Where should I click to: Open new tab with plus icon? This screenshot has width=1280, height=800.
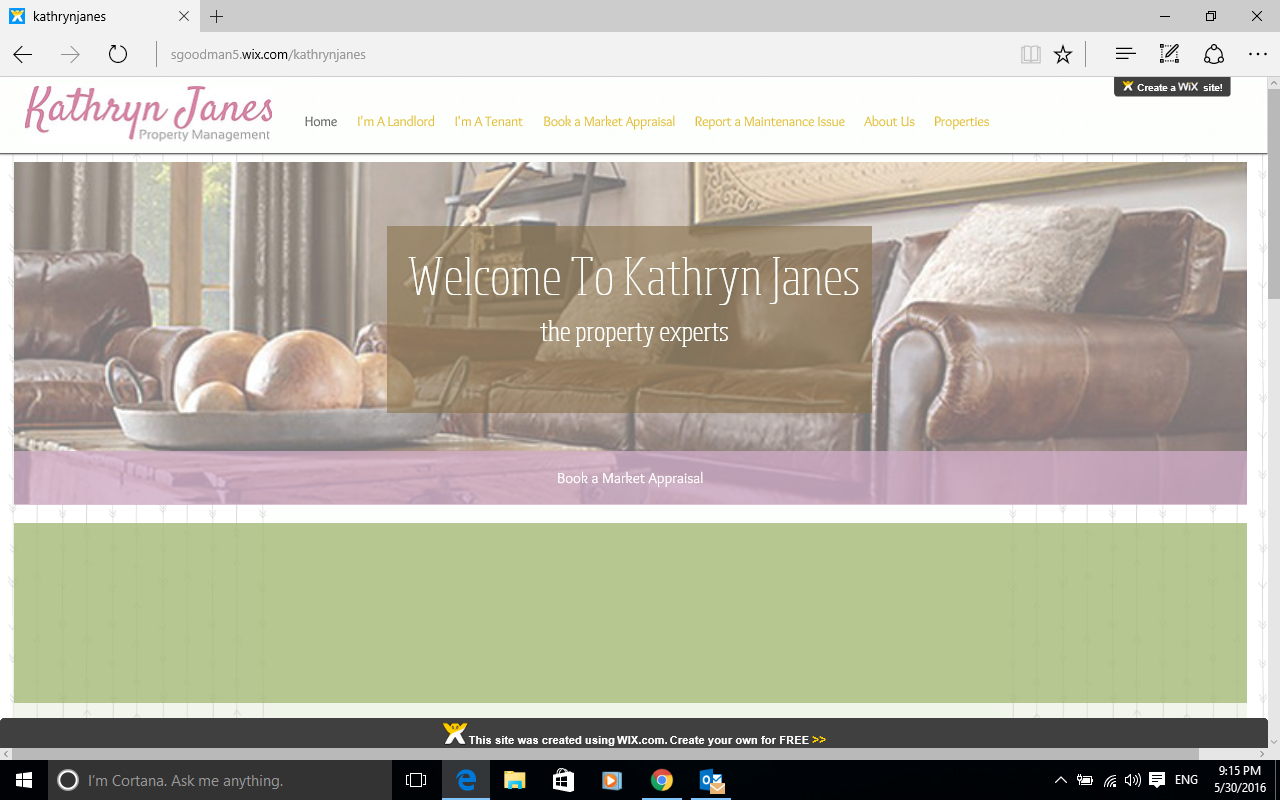(217, 17)
